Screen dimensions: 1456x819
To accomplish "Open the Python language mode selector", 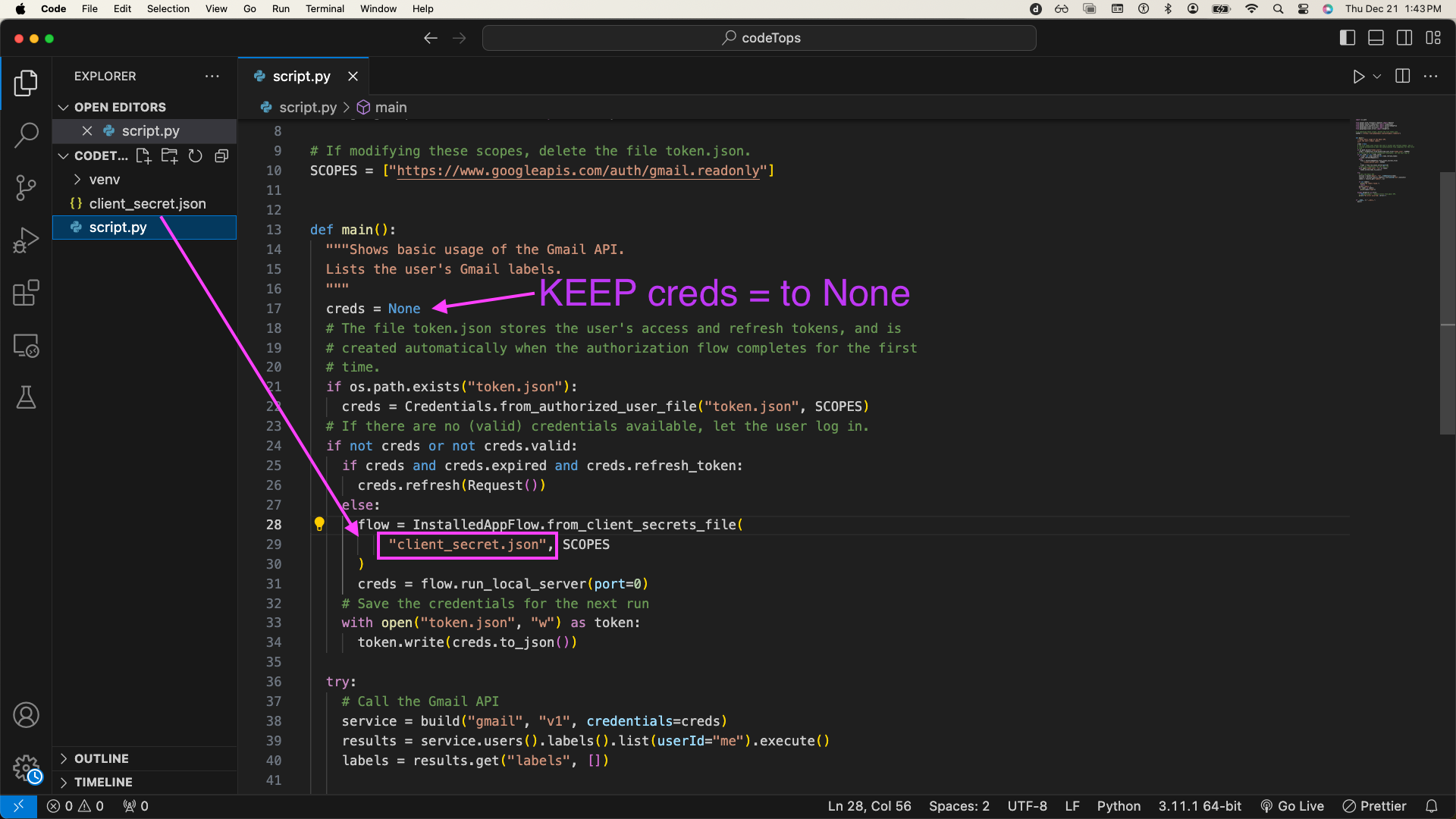I will [x=1119, y=806].
